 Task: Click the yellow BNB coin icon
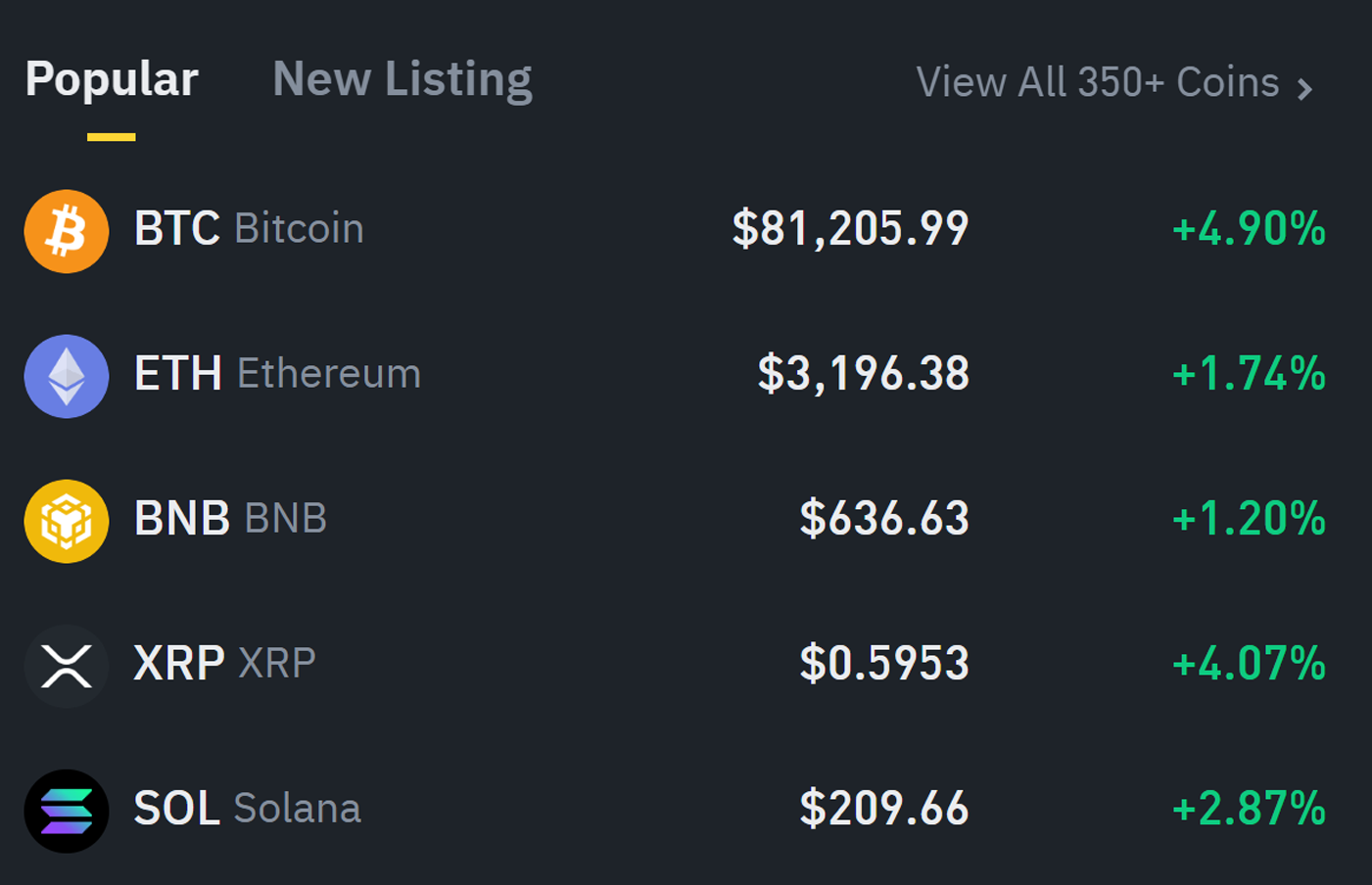pyautogui.click(x=67, y=521)
